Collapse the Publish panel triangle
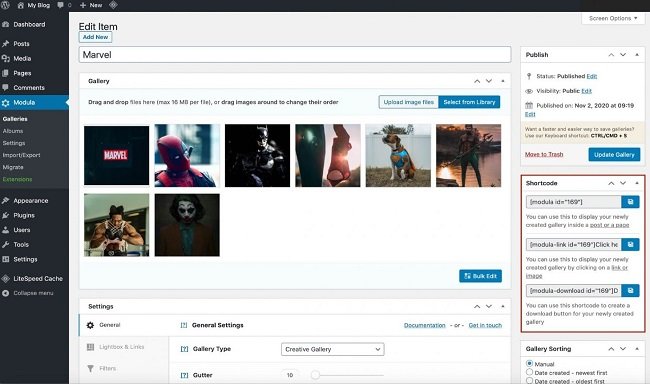 pyautogui.click(x=637, y=55)
